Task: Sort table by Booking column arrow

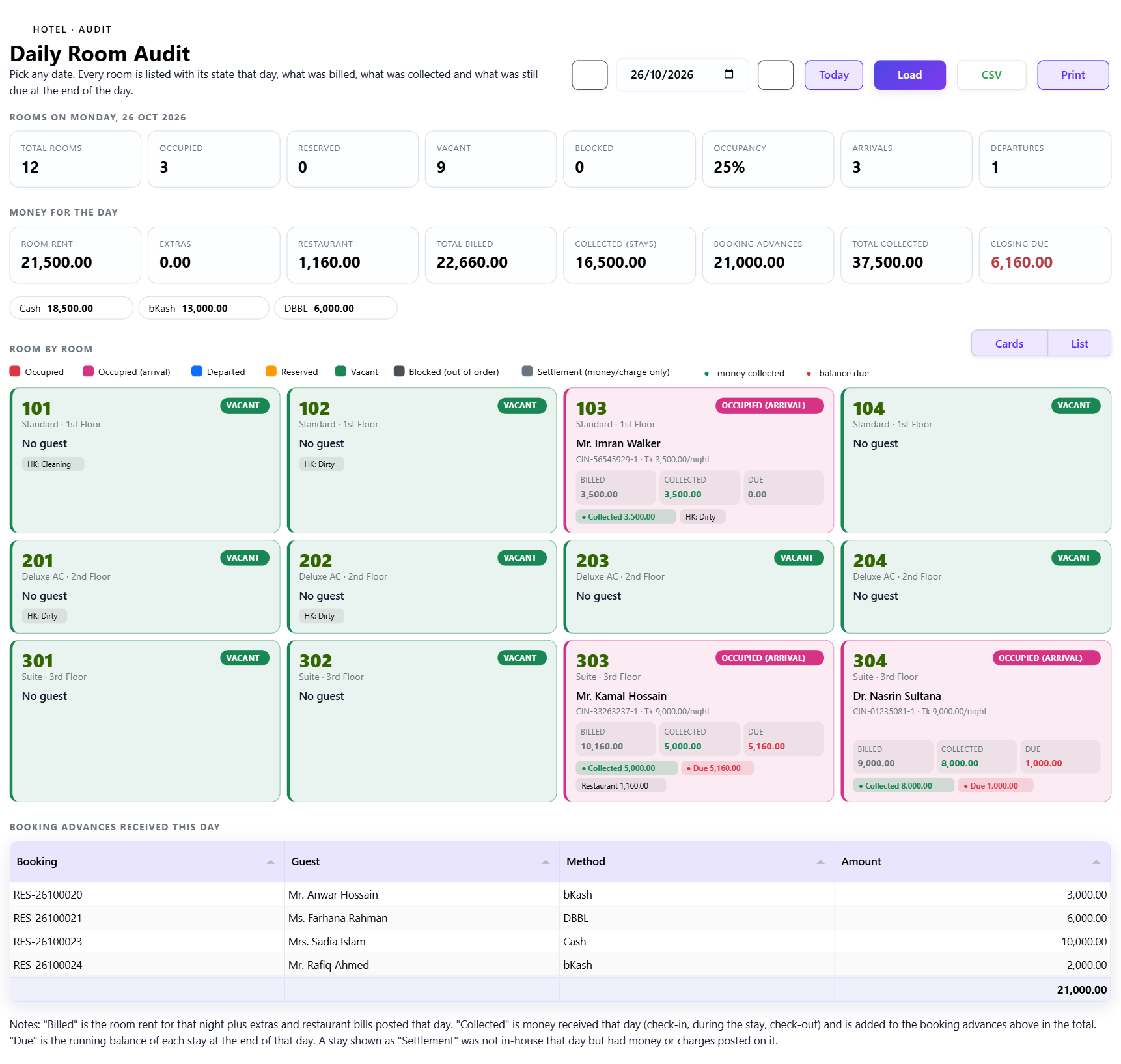Action: [x=270, y=862]
